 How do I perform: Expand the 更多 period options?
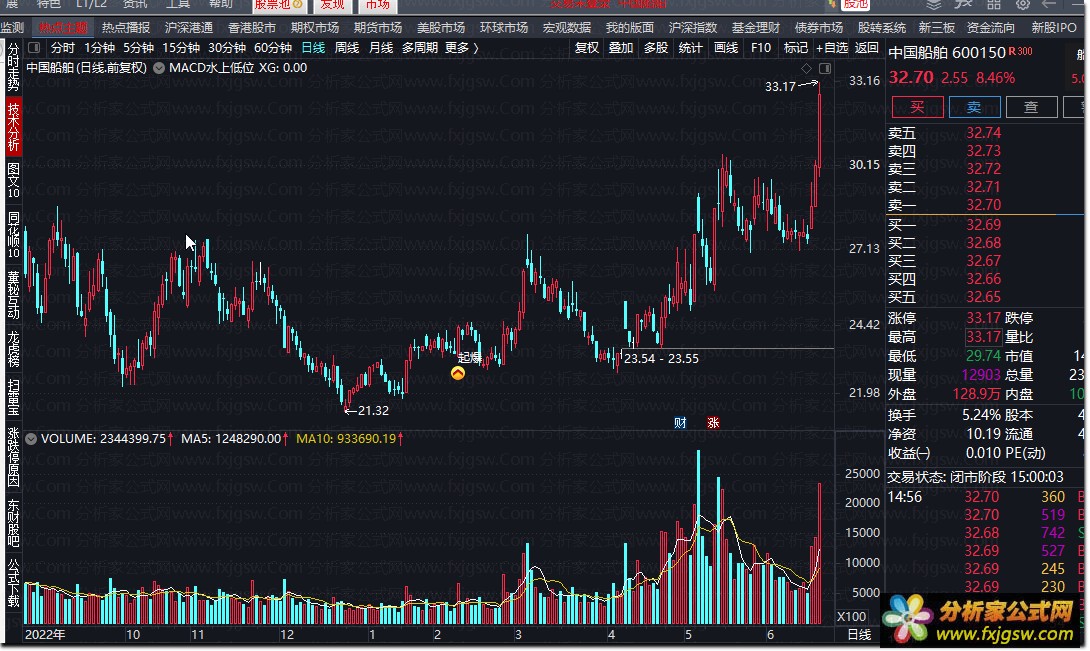pos(462,48)
